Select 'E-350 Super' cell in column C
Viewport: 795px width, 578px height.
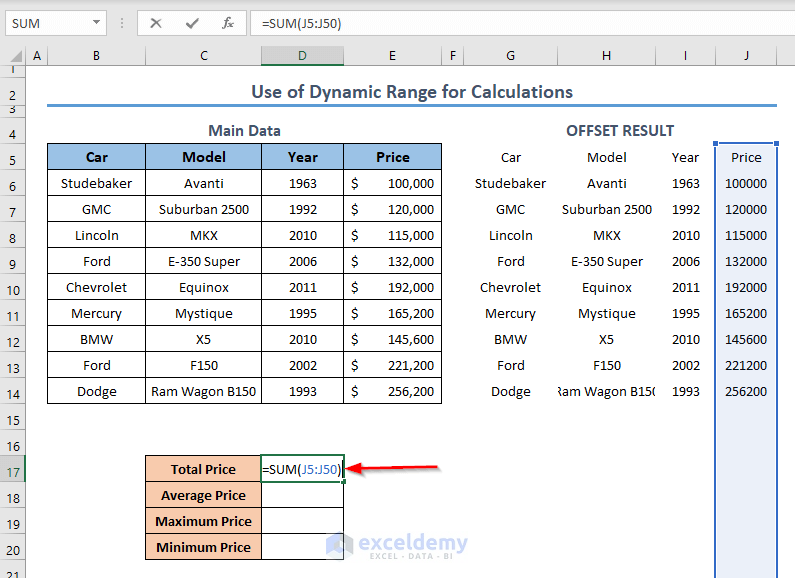[x=204, y=262]
